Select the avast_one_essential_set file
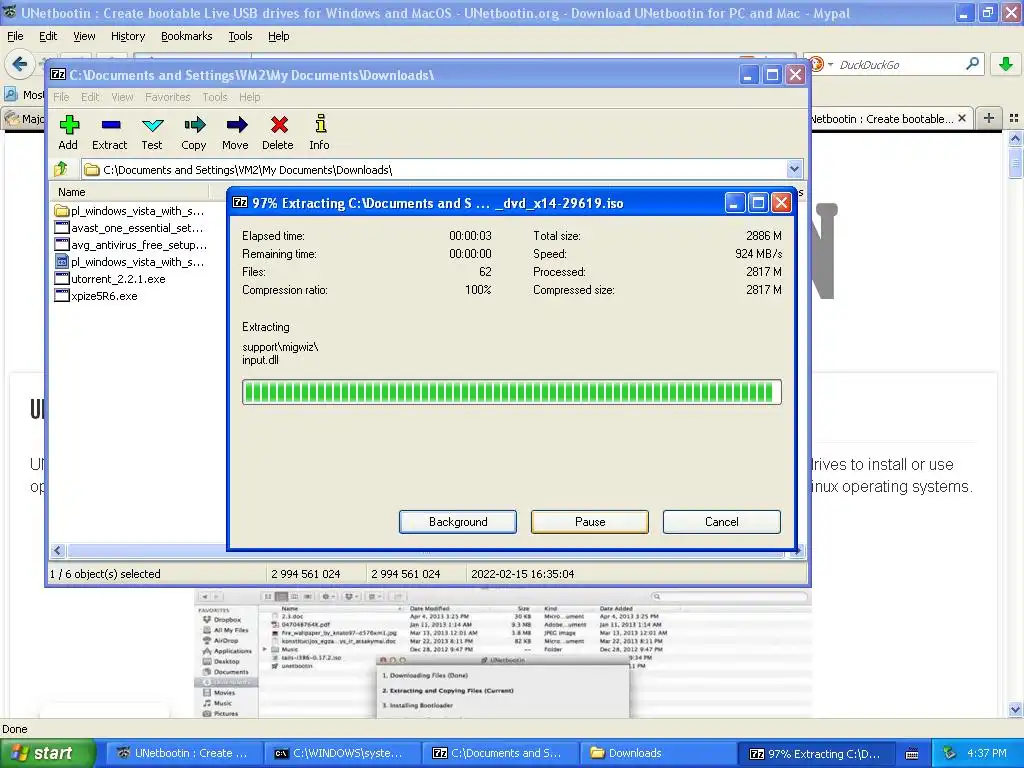The height and width of the screenshot is (768, 1024). click(131, 228)
